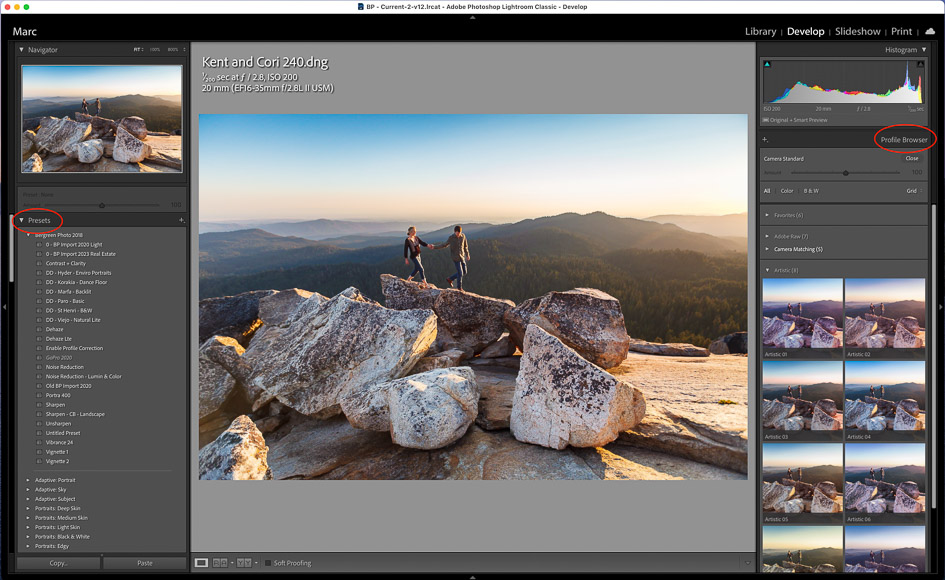Image resolution: width=945 pixels, height=580 pixels.
Task: Expand the Adaptive: Portrait preset group
Action: pyautogui.click(x=28, y=480)
